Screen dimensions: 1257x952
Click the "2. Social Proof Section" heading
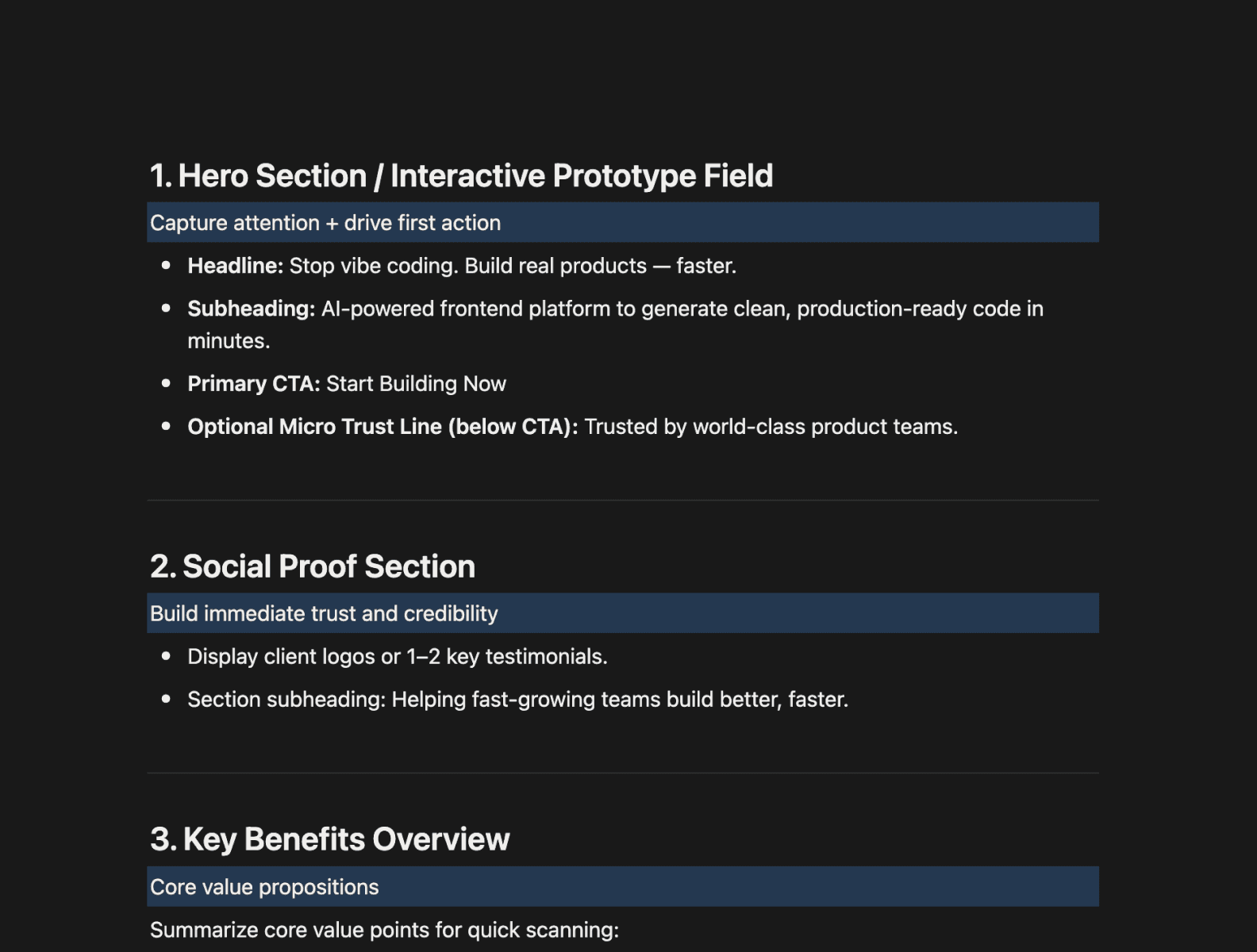313,566
